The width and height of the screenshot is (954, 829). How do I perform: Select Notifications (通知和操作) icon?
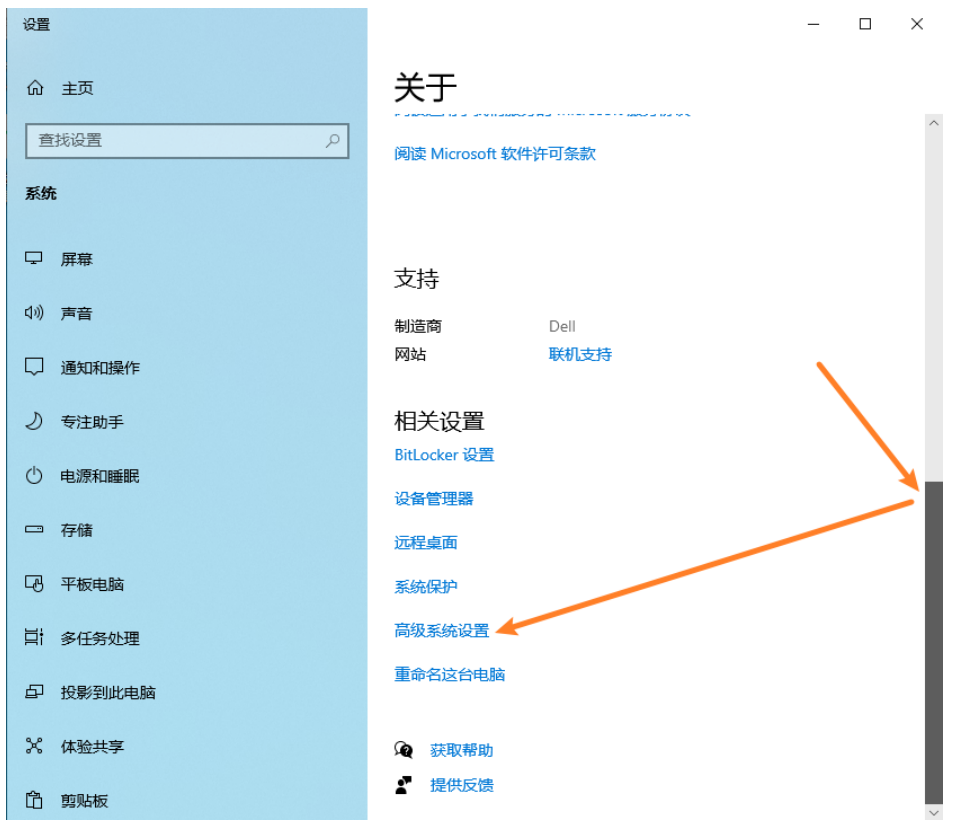point(35,367)
